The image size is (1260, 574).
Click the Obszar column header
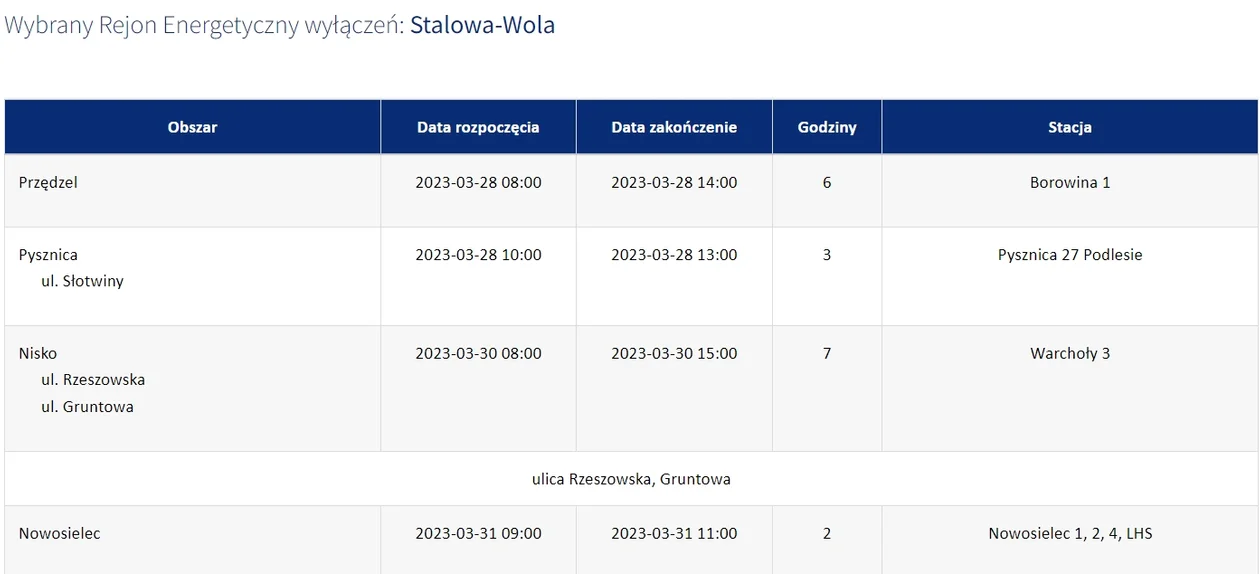point(192,127)
